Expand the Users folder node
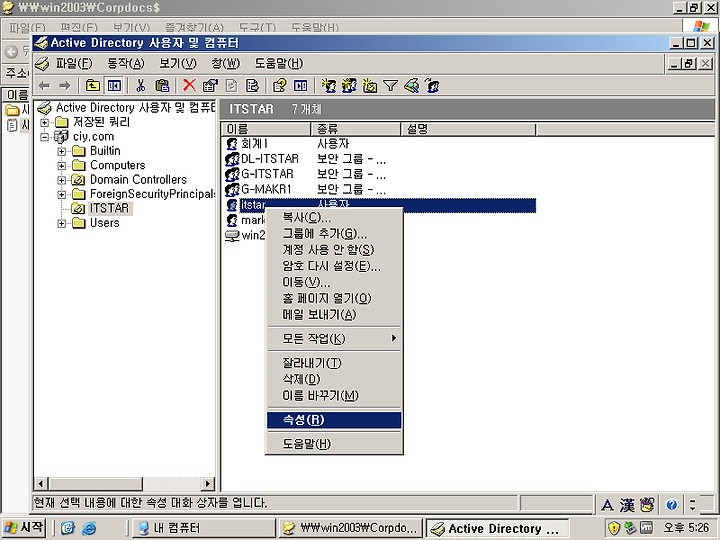This screenshot has height=540, width=720. point(62,223)
